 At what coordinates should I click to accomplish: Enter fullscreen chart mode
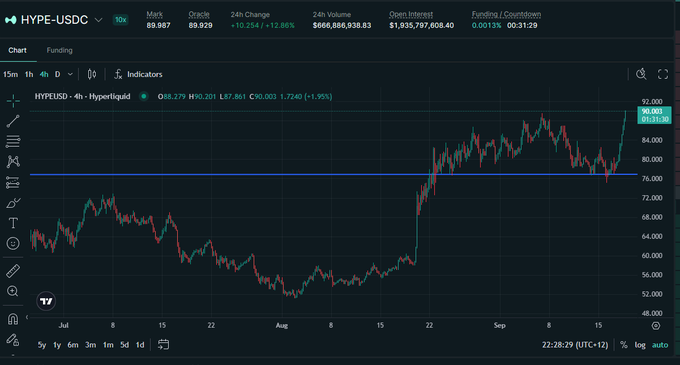(x=663, y=74)
